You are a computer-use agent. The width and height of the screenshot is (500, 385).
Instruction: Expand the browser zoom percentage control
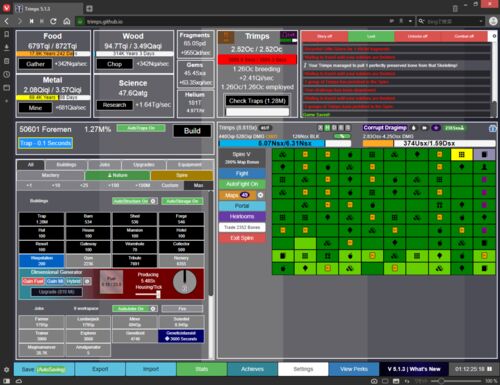click(491, 381)
